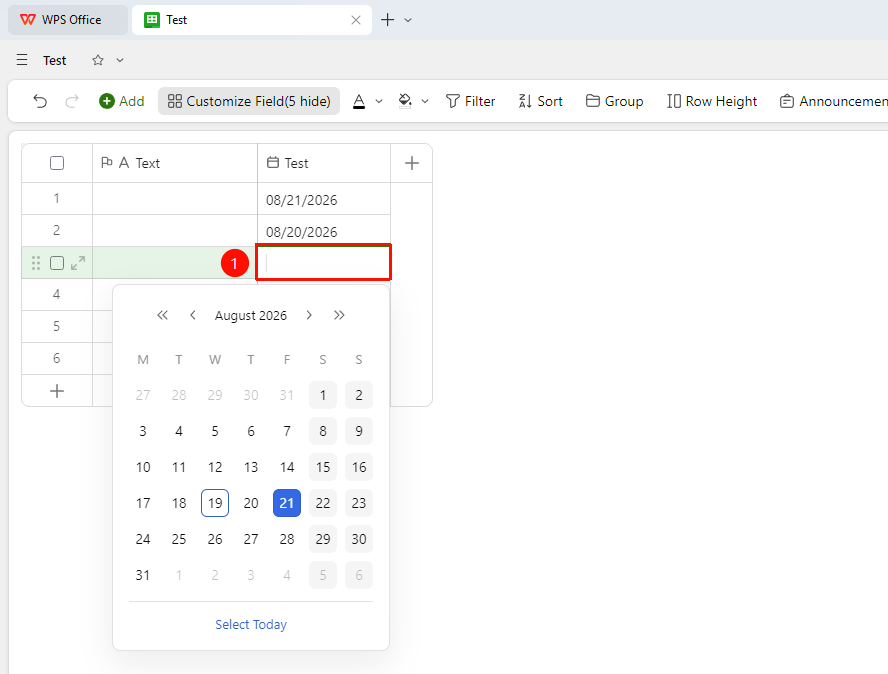This screenshot has width=888, height=674.
Task: Open the Filter options
Action: (470, 101)
